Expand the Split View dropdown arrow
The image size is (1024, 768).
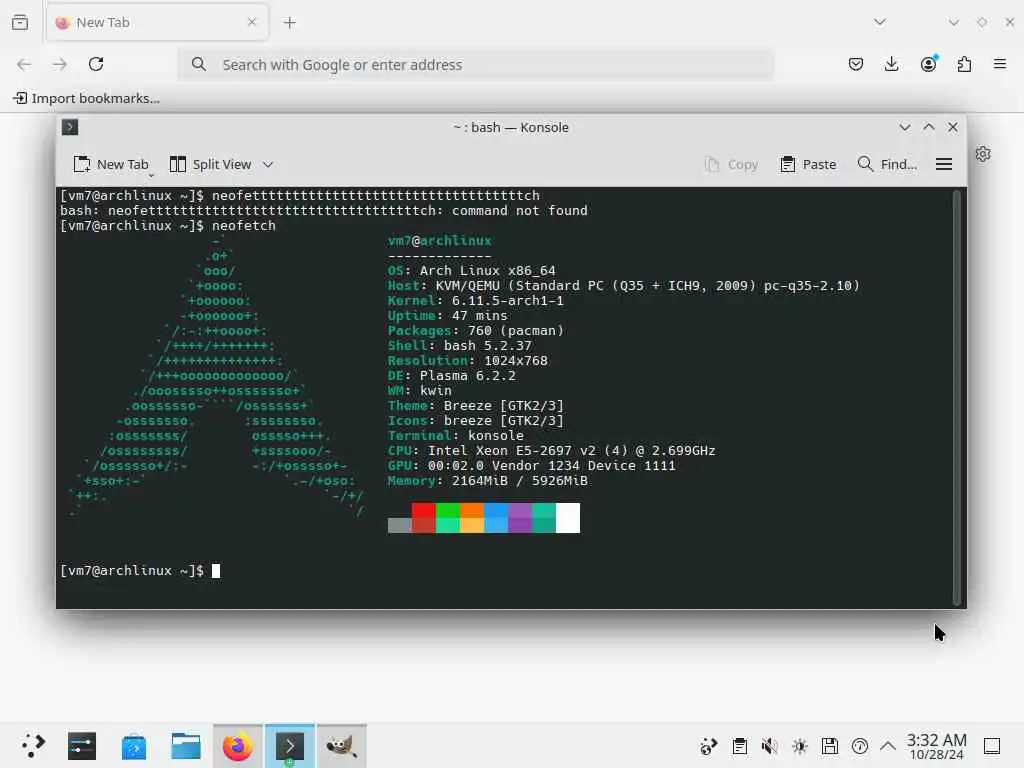[x=268, y=165]
